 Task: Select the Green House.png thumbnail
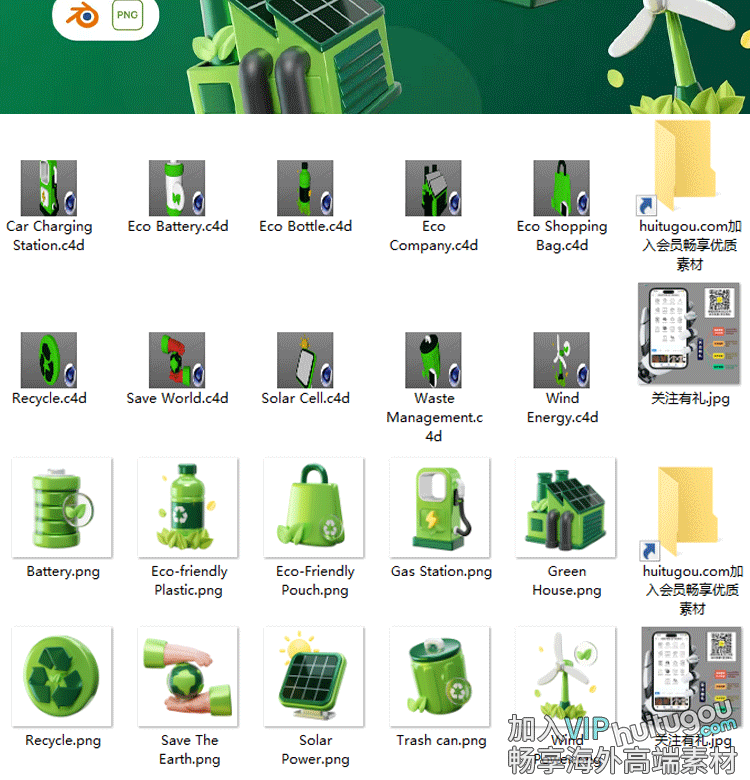click(566, 507)
